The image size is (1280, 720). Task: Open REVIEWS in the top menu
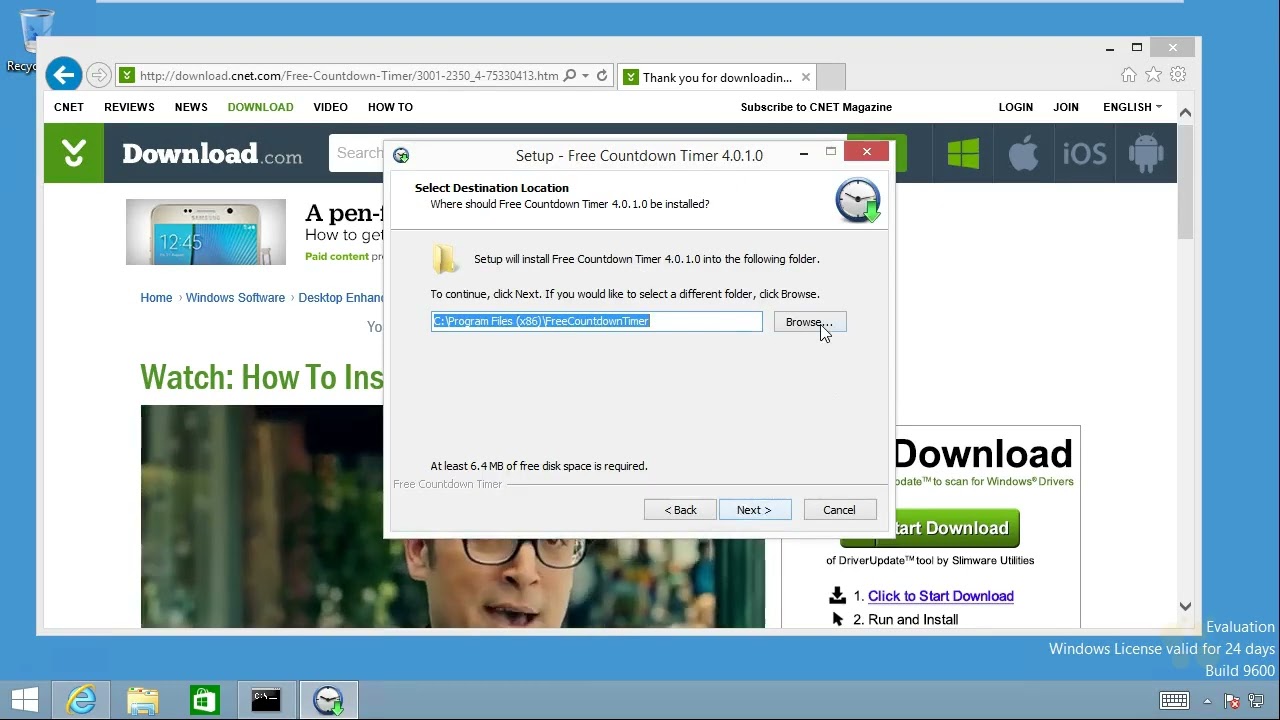(129, 107)
